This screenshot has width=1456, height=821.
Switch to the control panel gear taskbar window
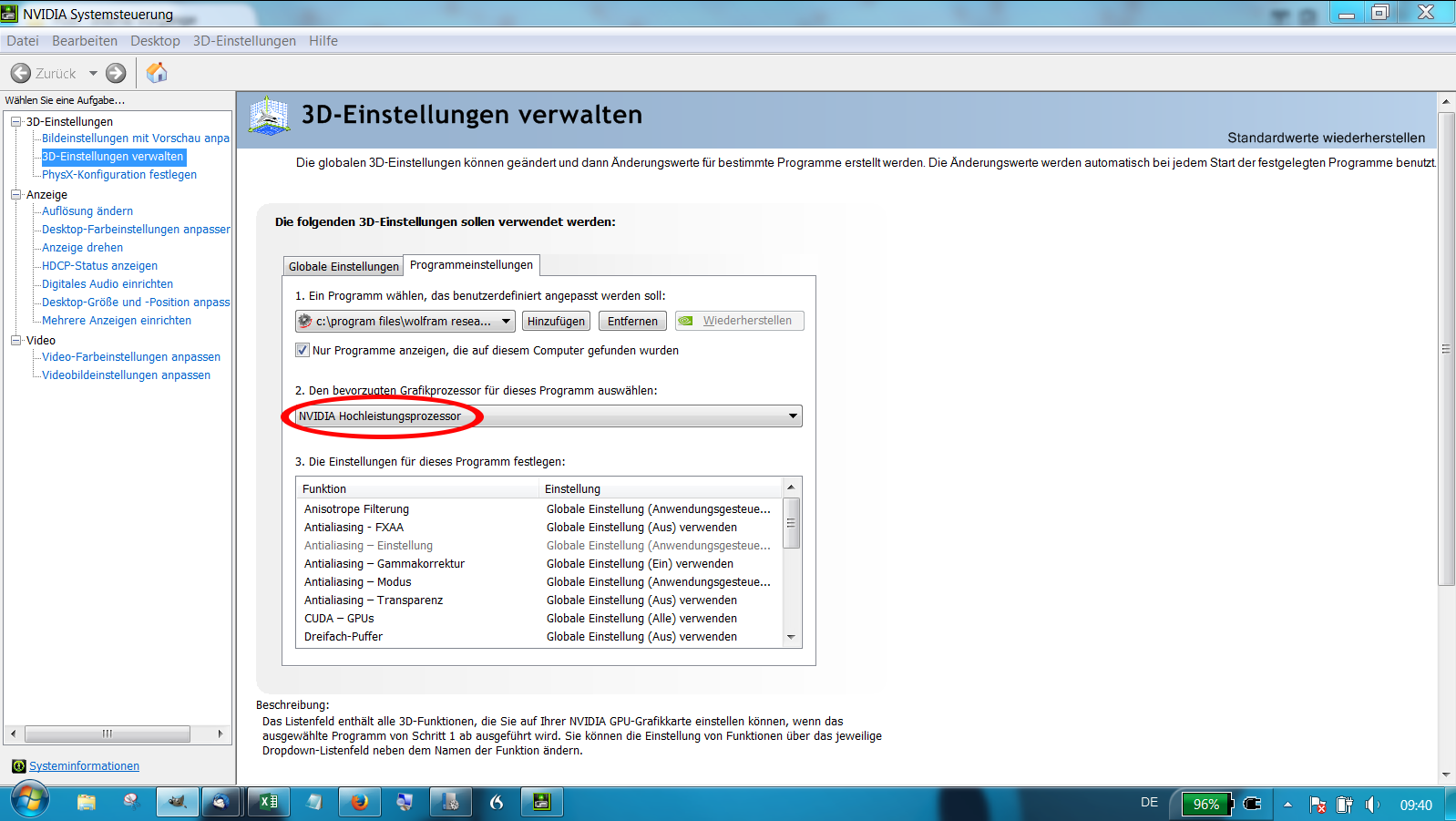450,802
